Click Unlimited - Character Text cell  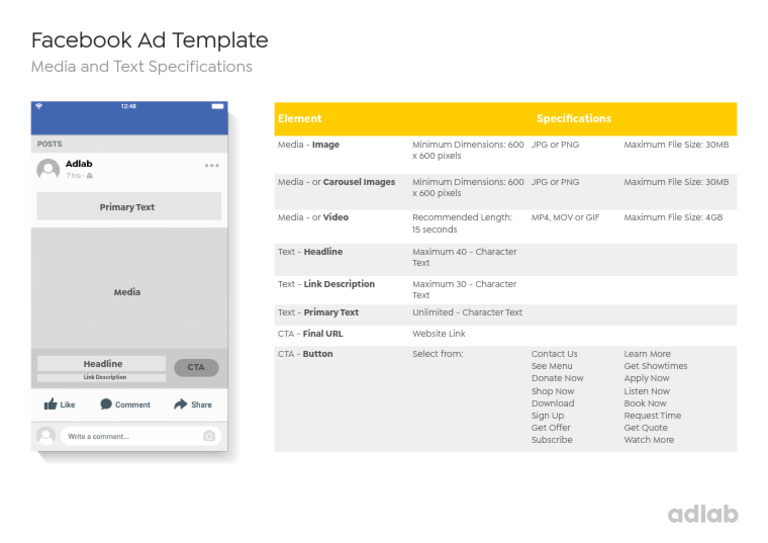pyautogui.click(x=467, y=312)
